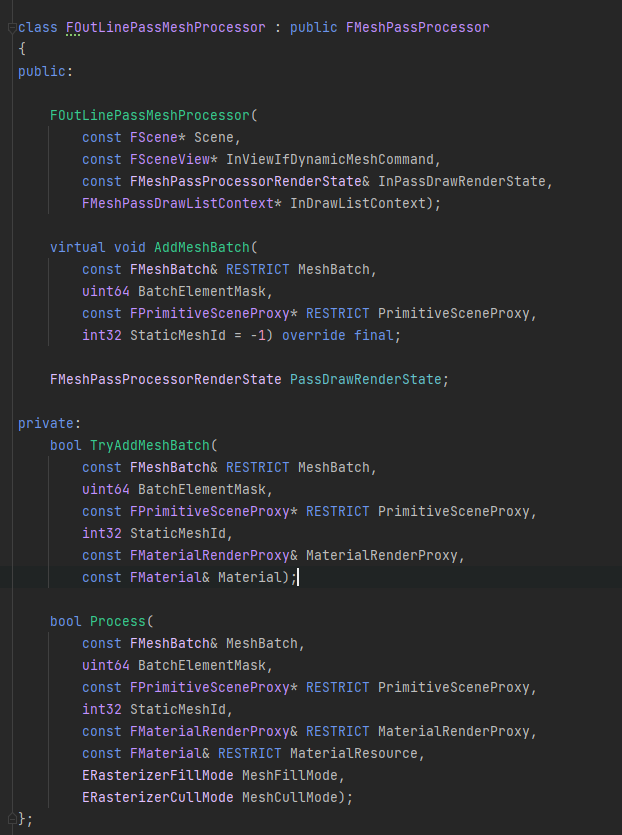
Task: Click the closing brace ending the class
Action: pos(22,819)
